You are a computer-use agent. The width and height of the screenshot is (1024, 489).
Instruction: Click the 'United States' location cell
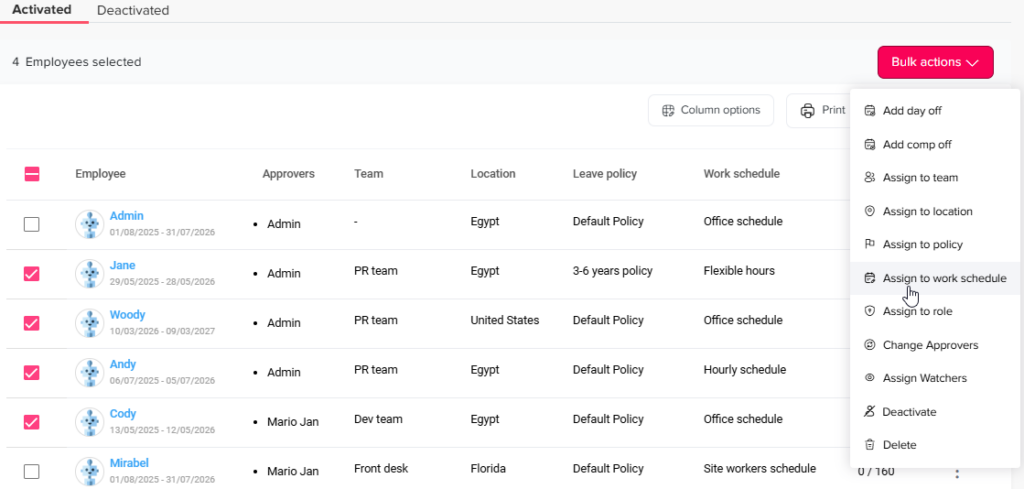505,320
